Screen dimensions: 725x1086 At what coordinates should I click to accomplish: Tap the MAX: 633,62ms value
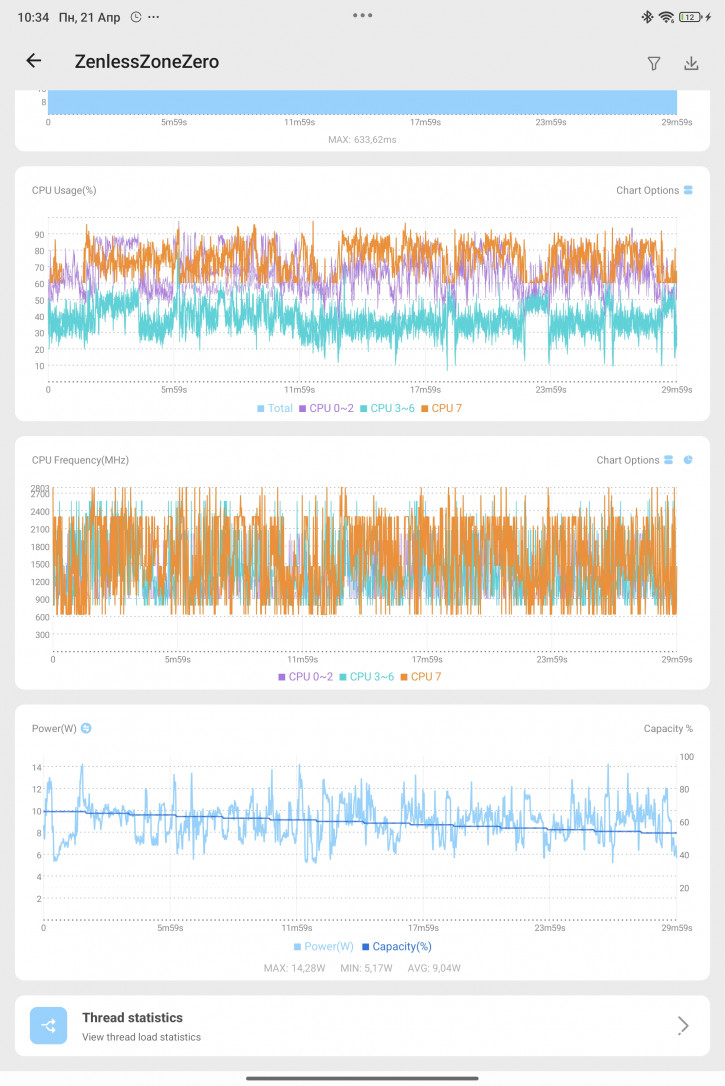tap(362, 140)
